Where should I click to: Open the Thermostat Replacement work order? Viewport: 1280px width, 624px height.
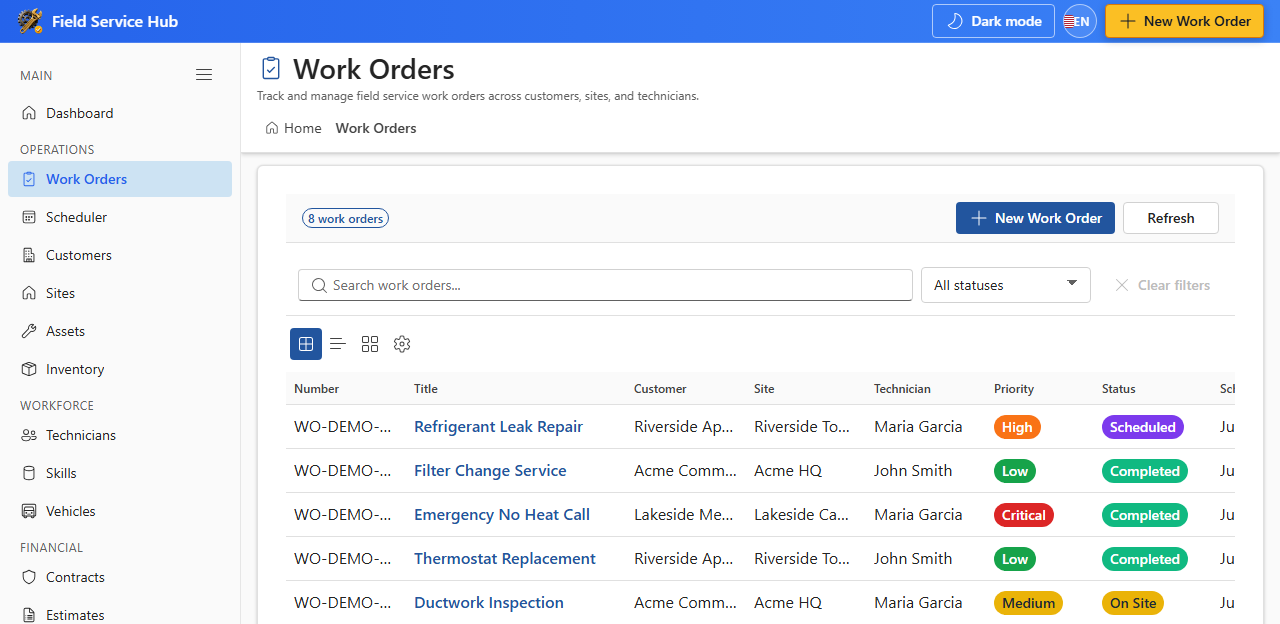[x=505, y=559]
